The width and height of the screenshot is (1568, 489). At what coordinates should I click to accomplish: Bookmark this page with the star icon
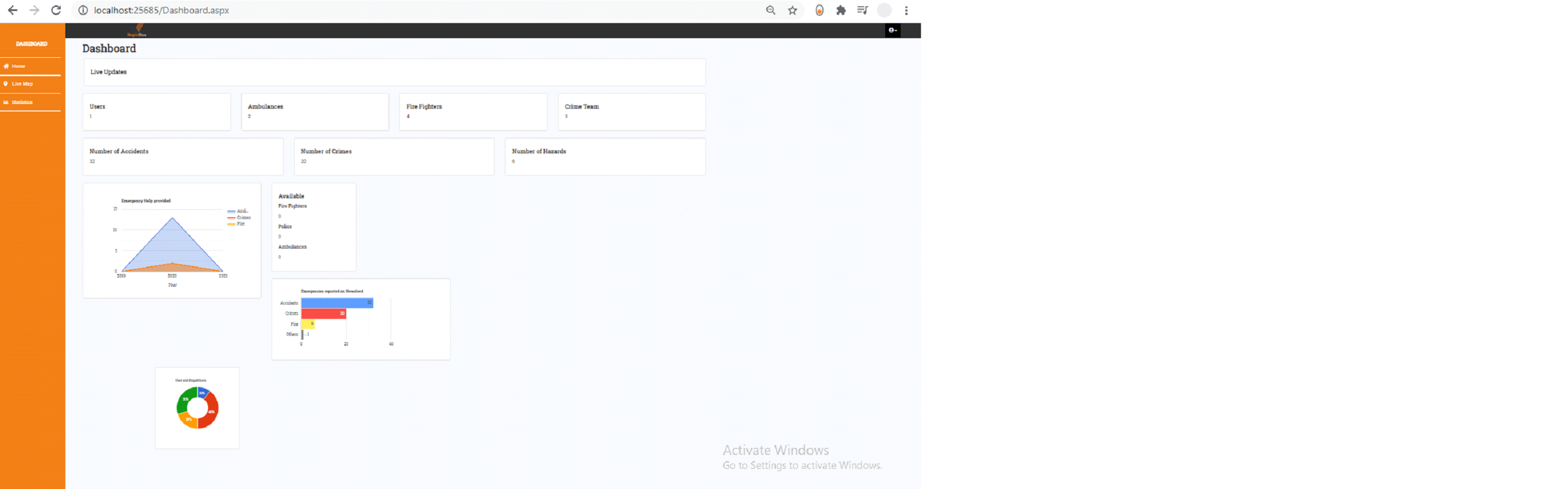pyautogui.click(x=793, y=10)
